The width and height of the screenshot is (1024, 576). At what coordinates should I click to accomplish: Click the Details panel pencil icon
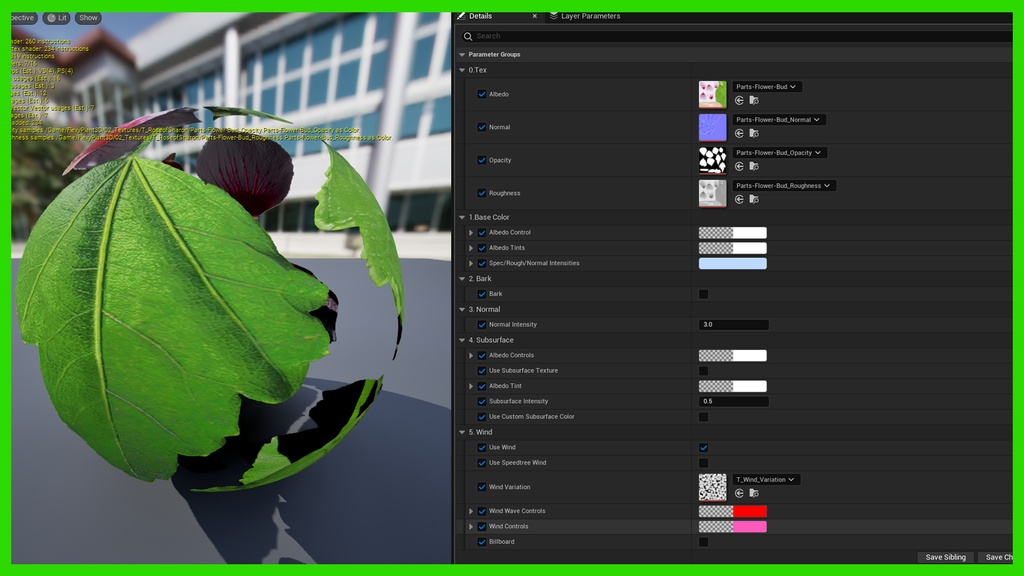coord(462,16)
